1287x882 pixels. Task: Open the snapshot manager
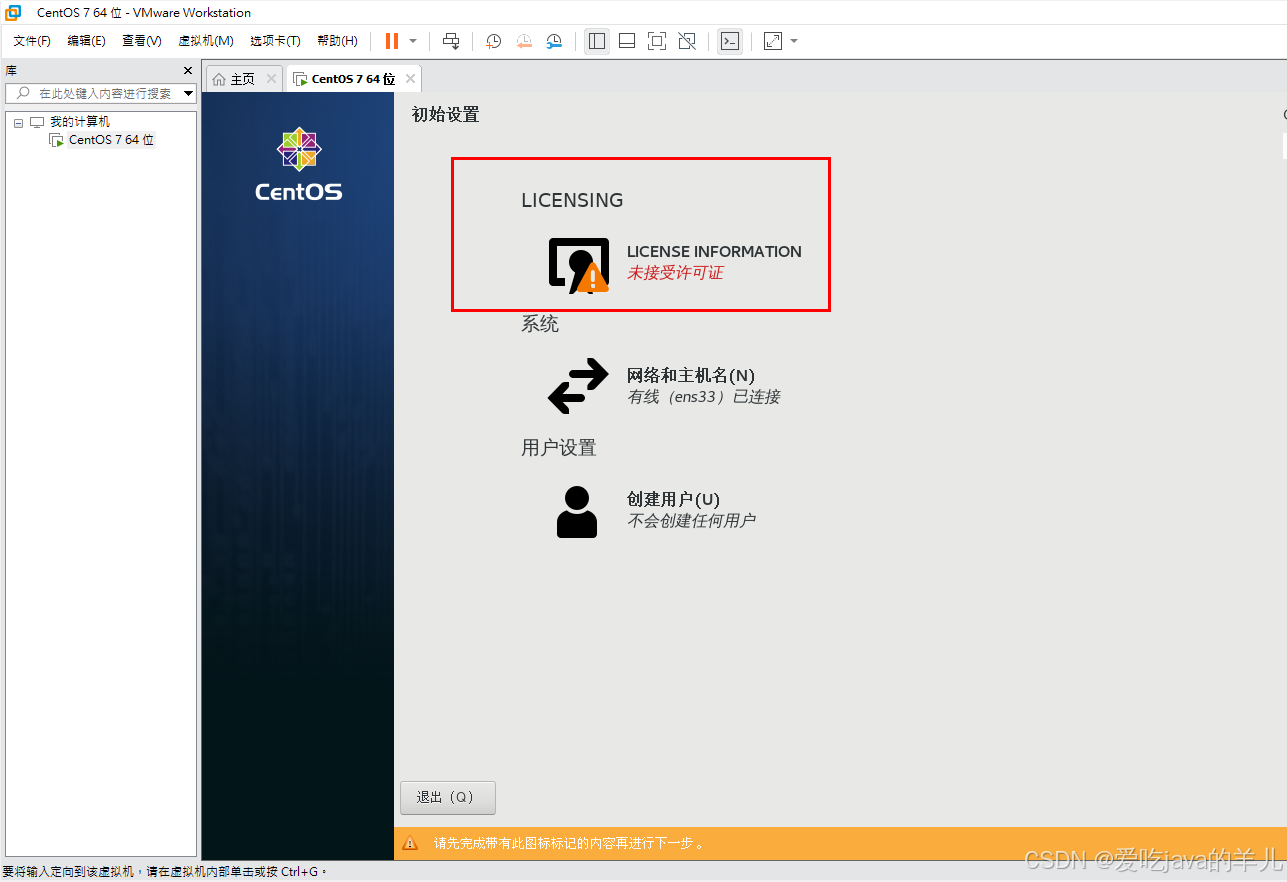[x=554, y=41]
